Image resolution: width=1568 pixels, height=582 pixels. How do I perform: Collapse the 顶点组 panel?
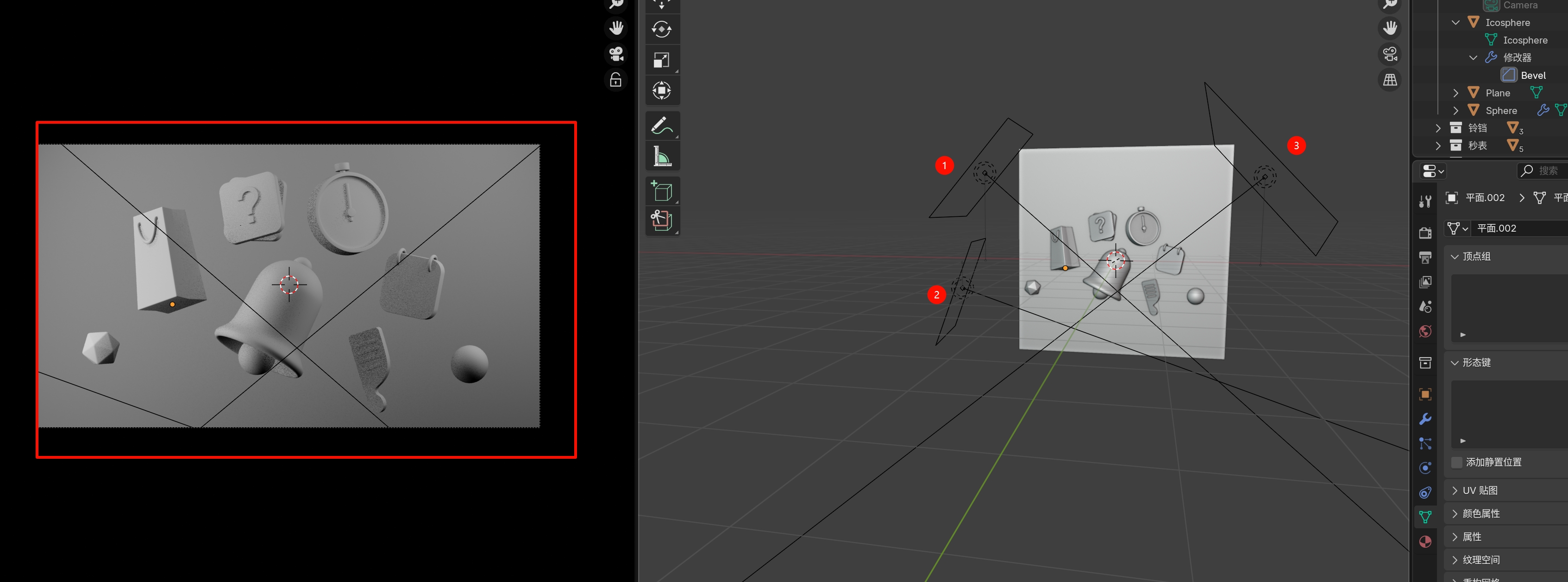1477,256
